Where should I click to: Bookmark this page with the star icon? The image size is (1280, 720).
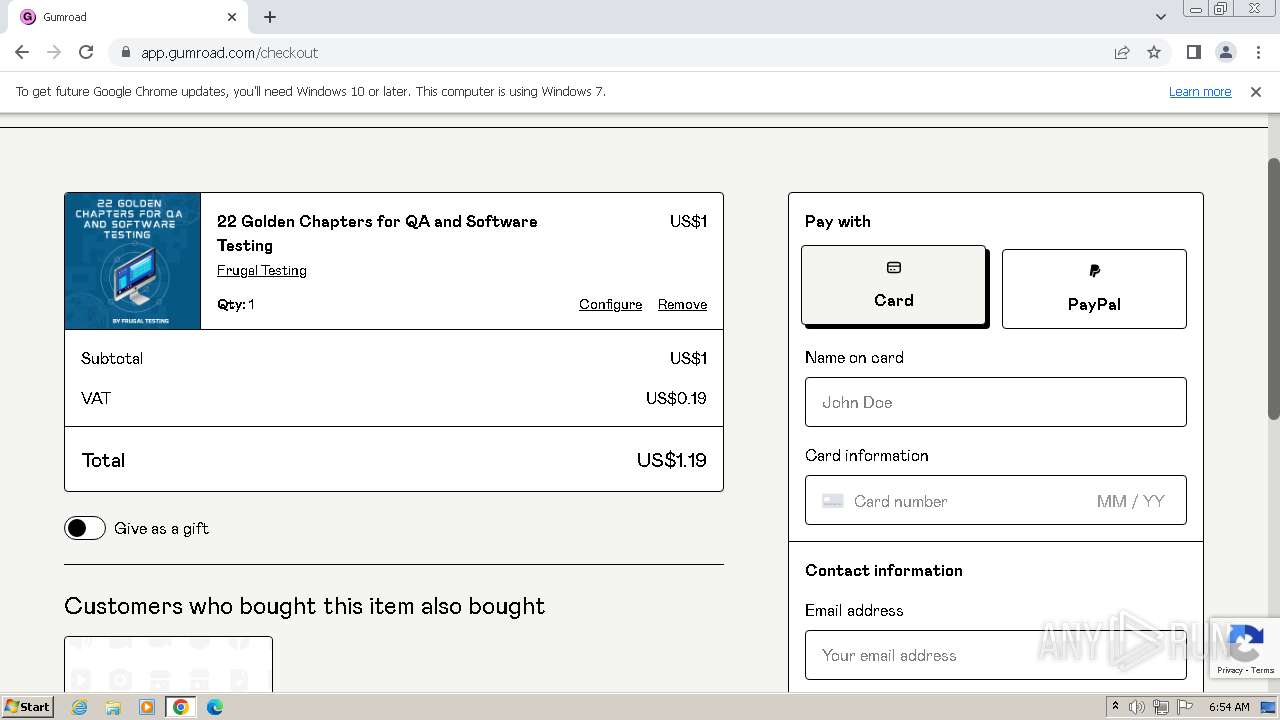tap(1154, 53)
